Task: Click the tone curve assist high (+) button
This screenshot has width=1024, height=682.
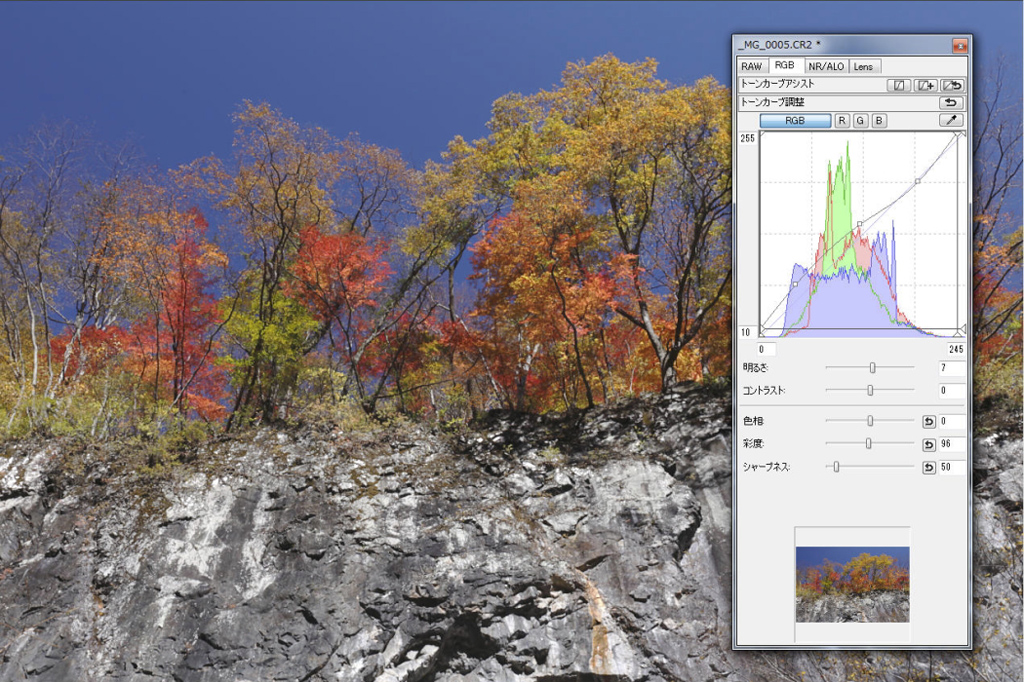Action: pyautogui.click(x=926, y=85)
